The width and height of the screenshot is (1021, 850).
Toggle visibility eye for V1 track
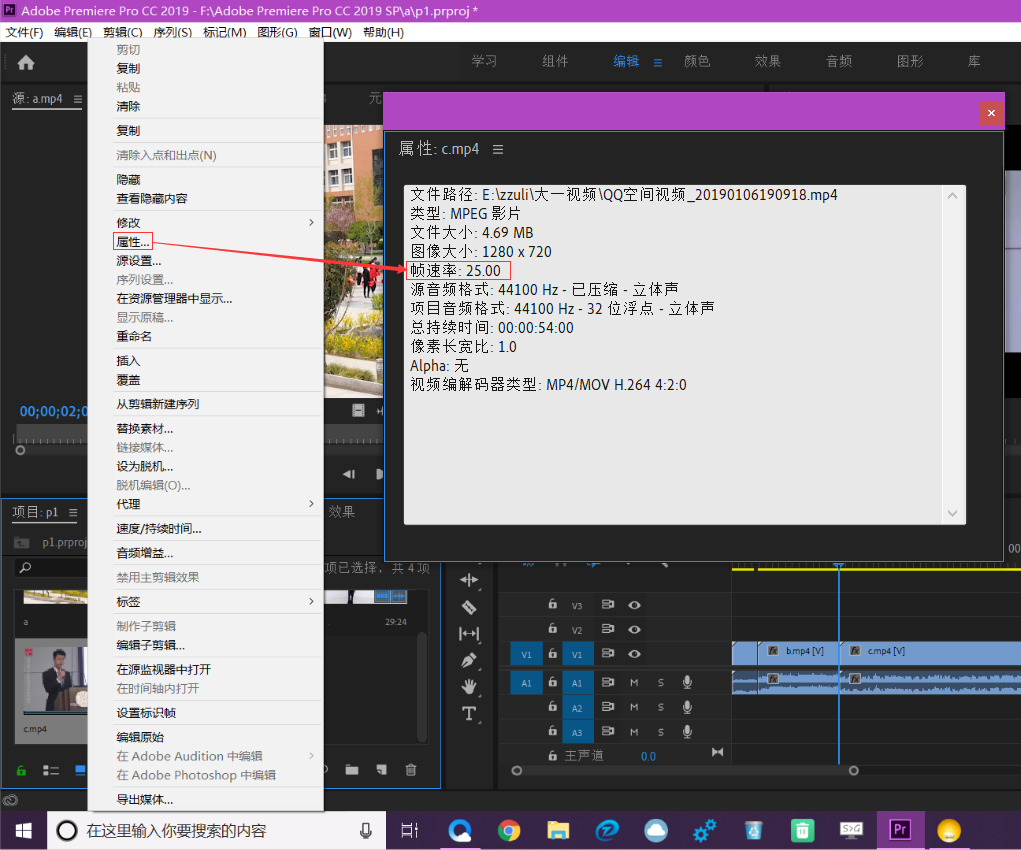coord(634,654)
